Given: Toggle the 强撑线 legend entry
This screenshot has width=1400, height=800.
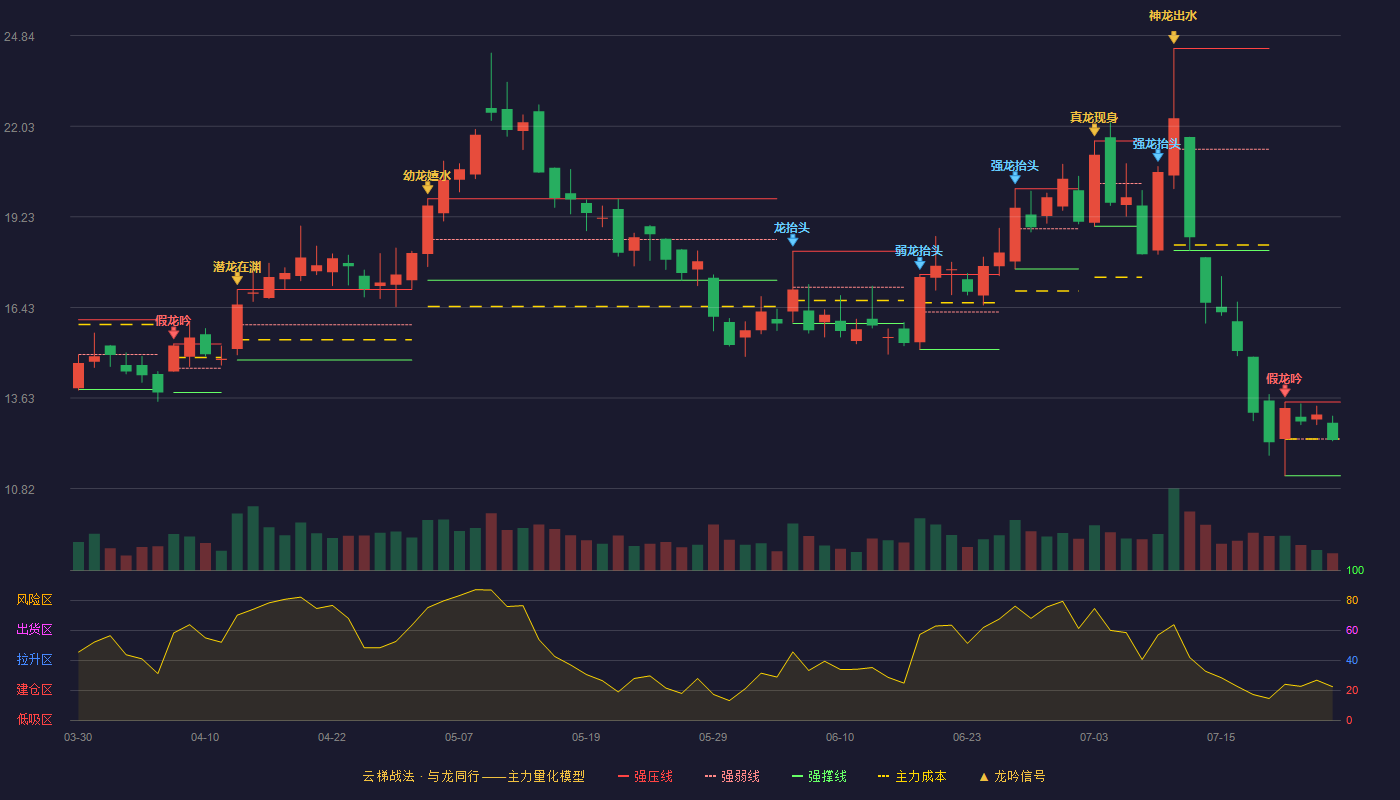Looking at the screenshot, I should (x=819, y=776).
